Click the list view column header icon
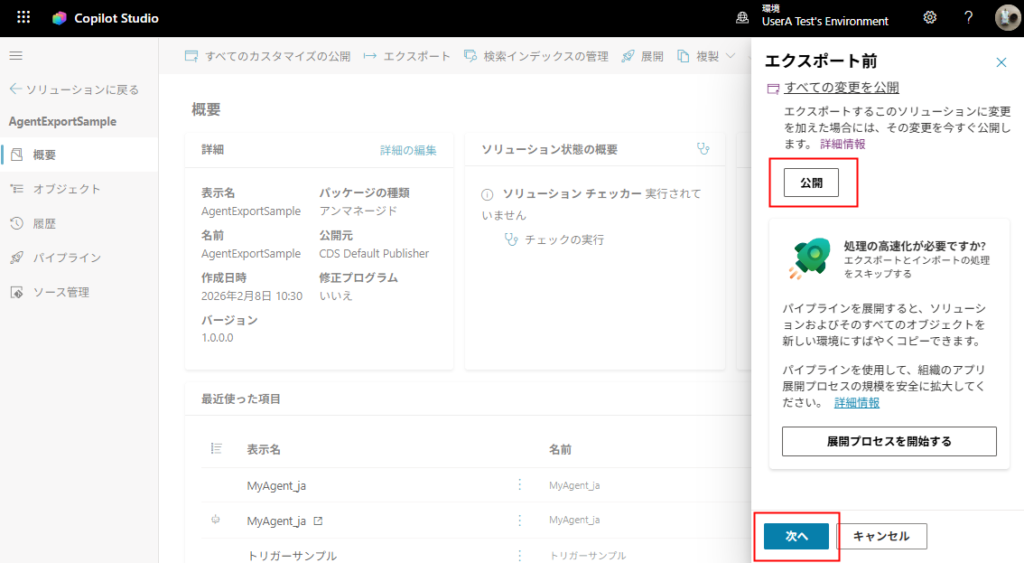 click(216, 449)
